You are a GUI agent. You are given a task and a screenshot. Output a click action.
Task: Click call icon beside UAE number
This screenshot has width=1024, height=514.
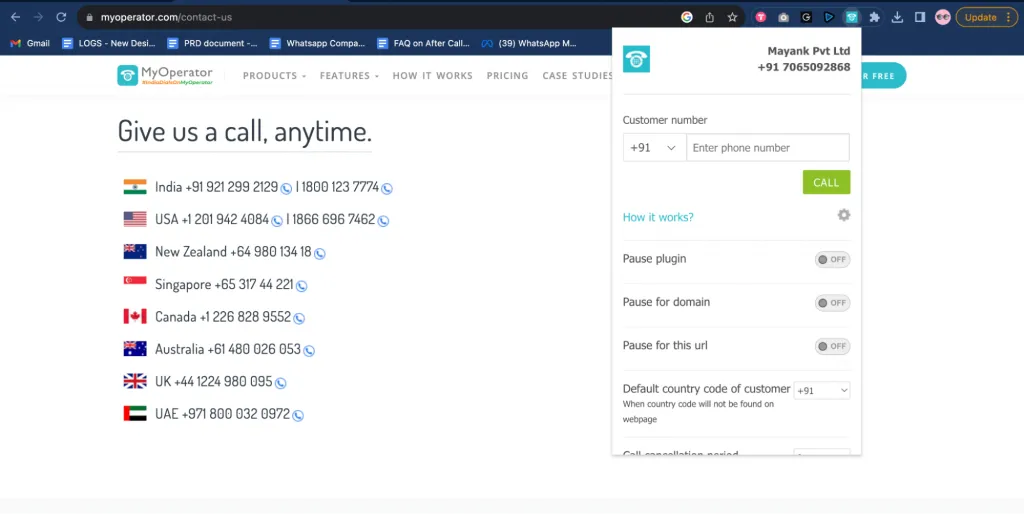pos(298,415)
